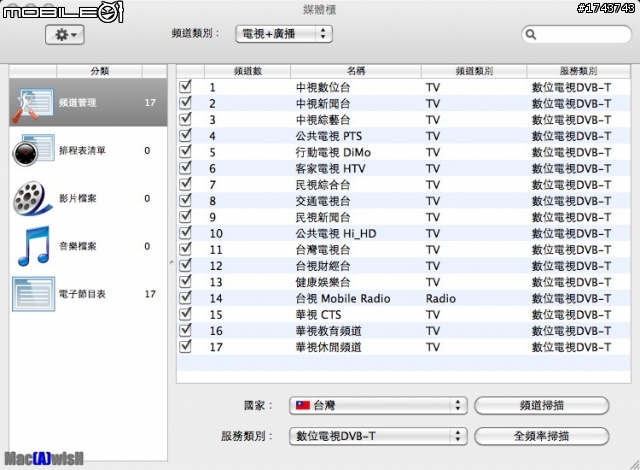Click the 全頻率掃描 button
The height and width of the screenshot is (470, 640).
[x=542, y=436]
